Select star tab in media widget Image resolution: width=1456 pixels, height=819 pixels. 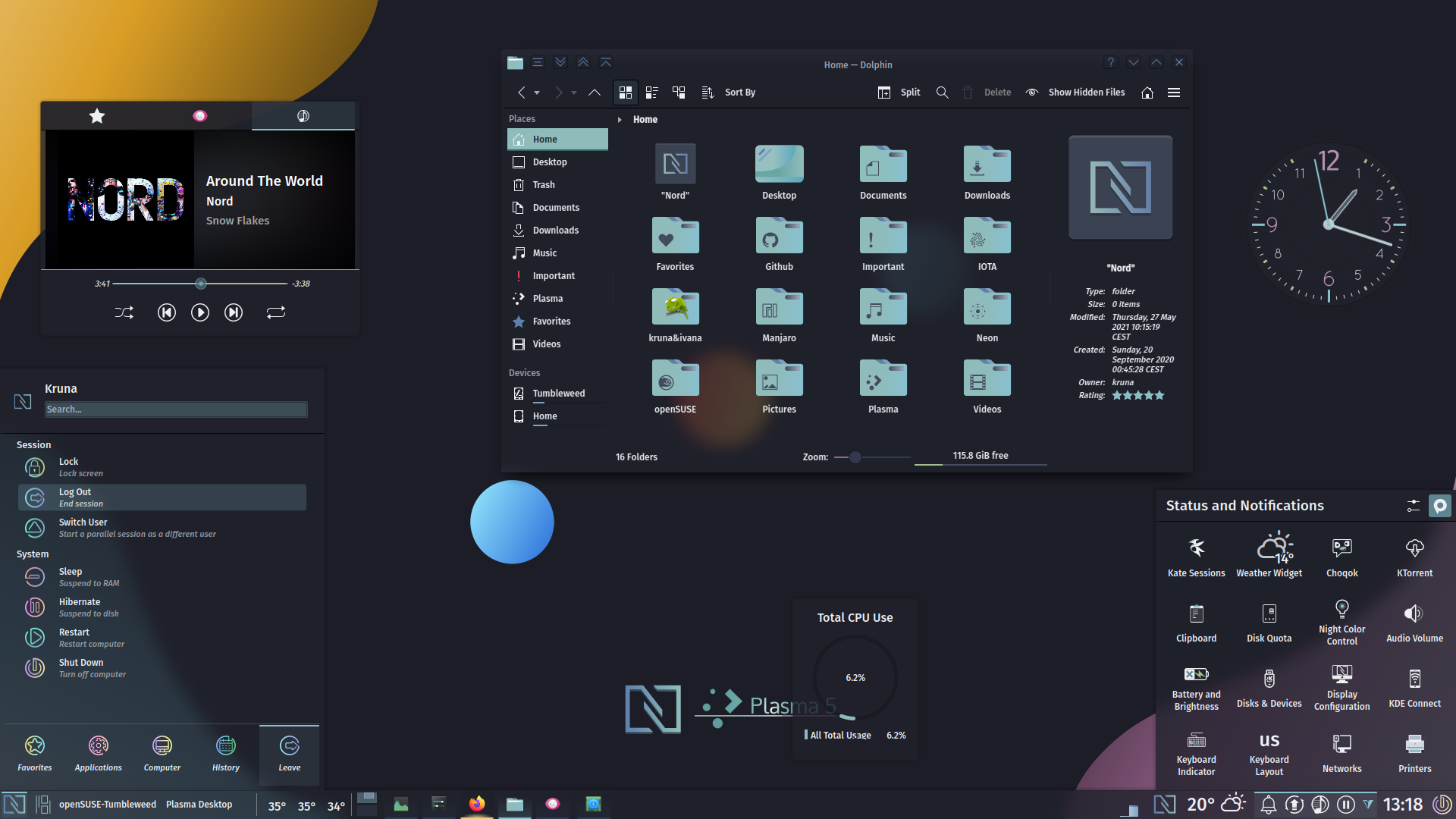click(96, 116)
